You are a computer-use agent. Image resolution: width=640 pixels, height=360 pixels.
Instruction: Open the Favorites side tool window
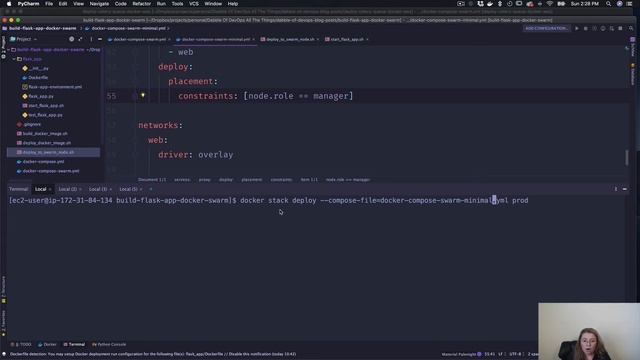tap(4, 323)
